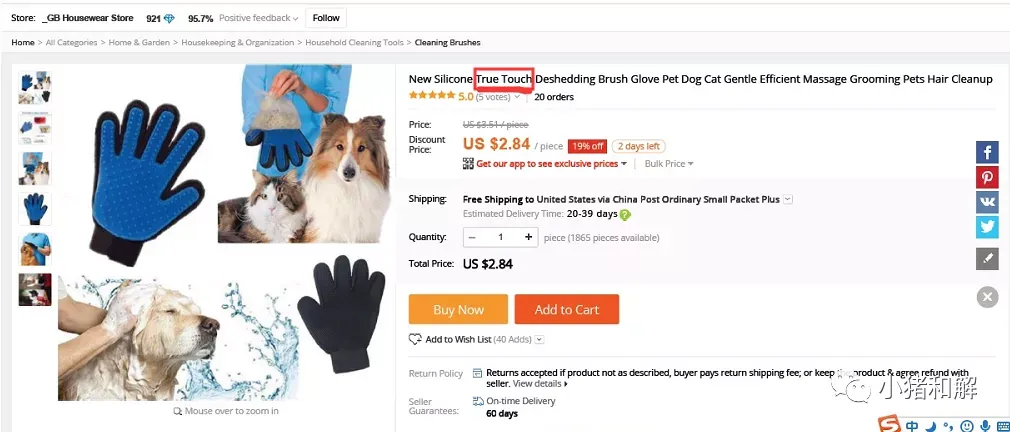The image size is (1010, 432).
Task: Open Household Cleaning Tools breadcrumb
Action: tap(354, 42)
